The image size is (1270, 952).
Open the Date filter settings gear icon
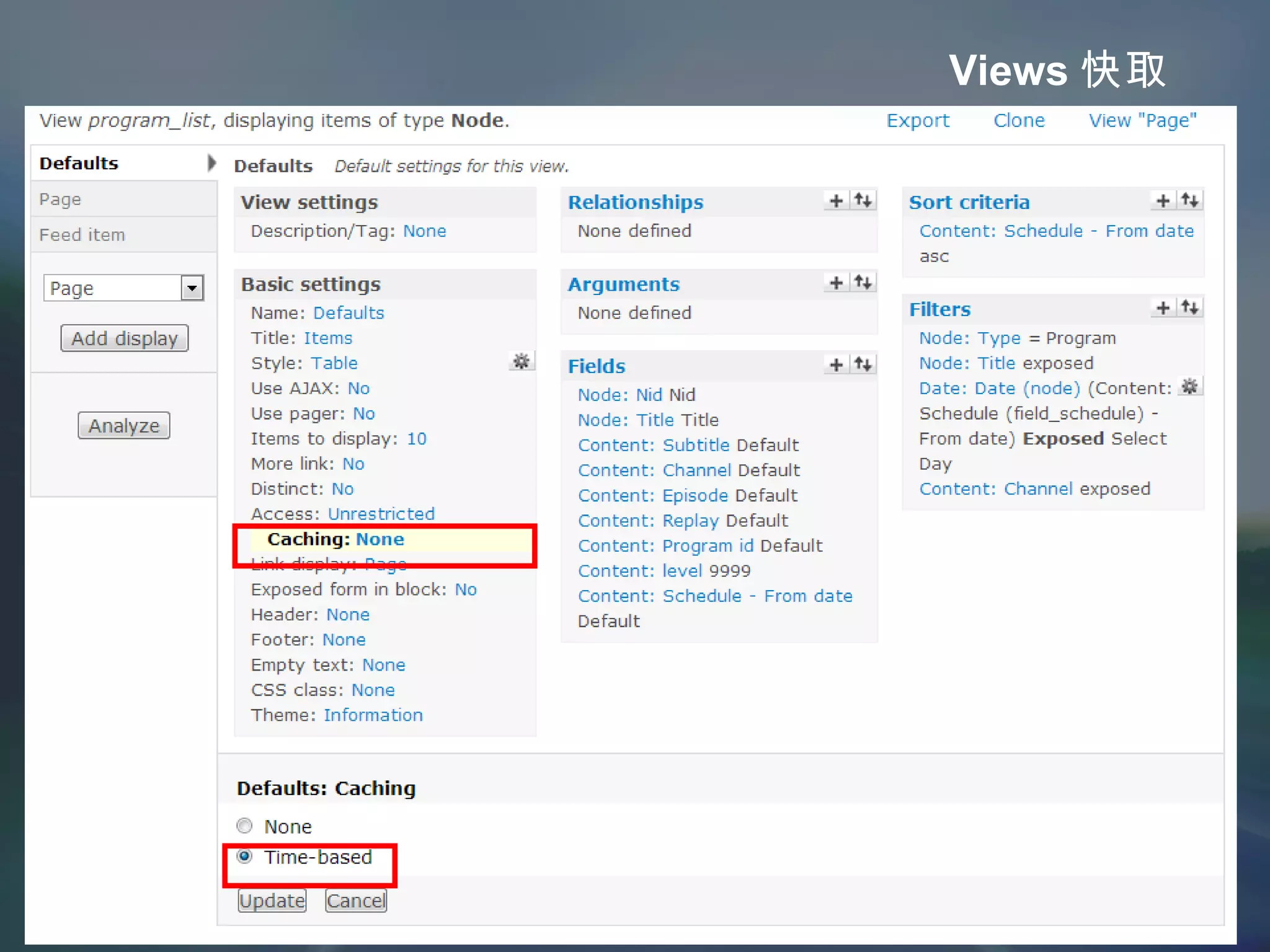pos(1189,387)
